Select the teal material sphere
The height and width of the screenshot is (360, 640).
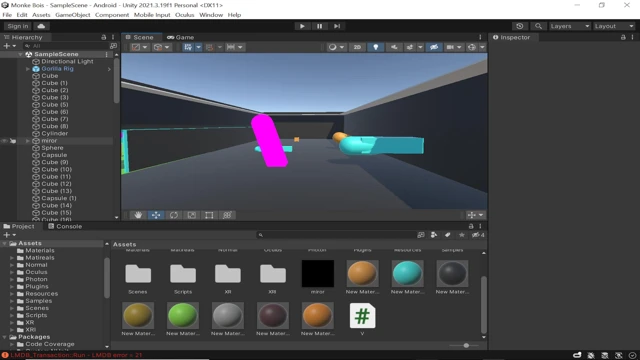tap(407, 273)
